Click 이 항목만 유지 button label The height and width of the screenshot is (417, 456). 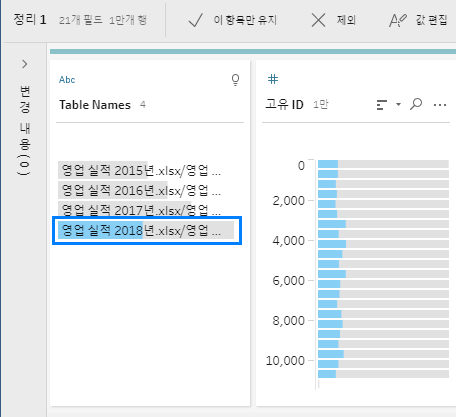245,20
